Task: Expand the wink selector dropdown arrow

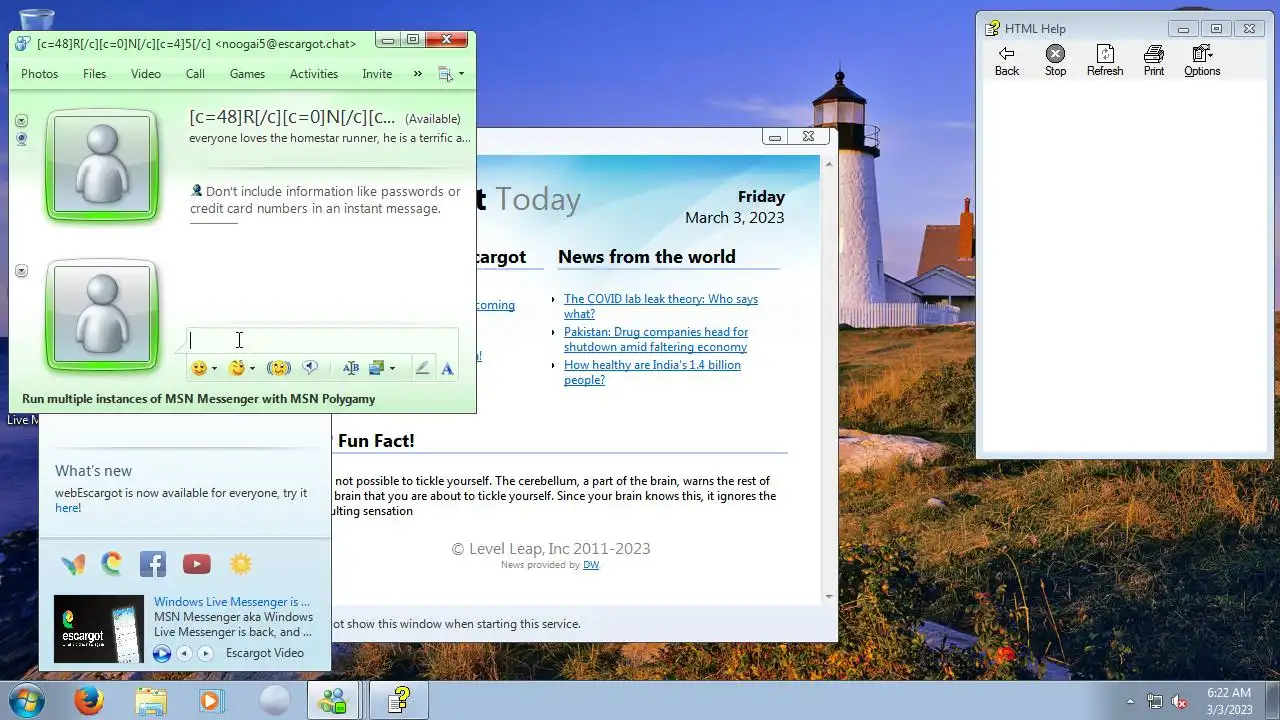Action: click(252, 369)
